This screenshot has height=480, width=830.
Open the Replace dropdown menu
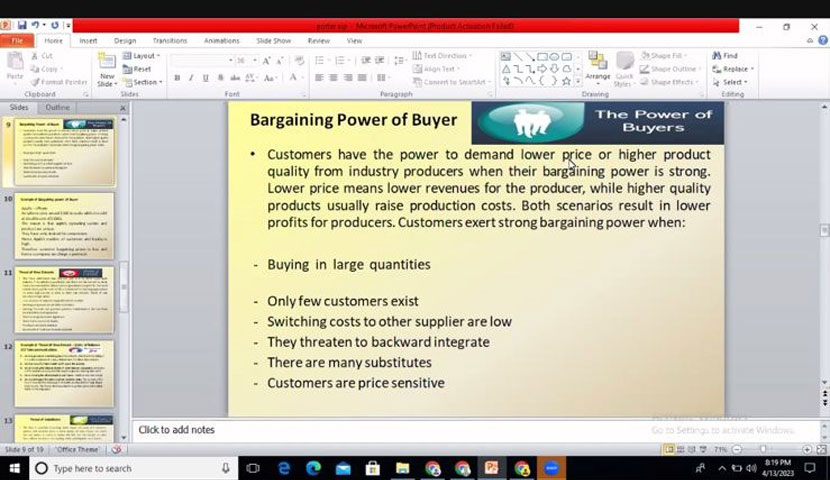pyautogui.click(x=735, y=69)
